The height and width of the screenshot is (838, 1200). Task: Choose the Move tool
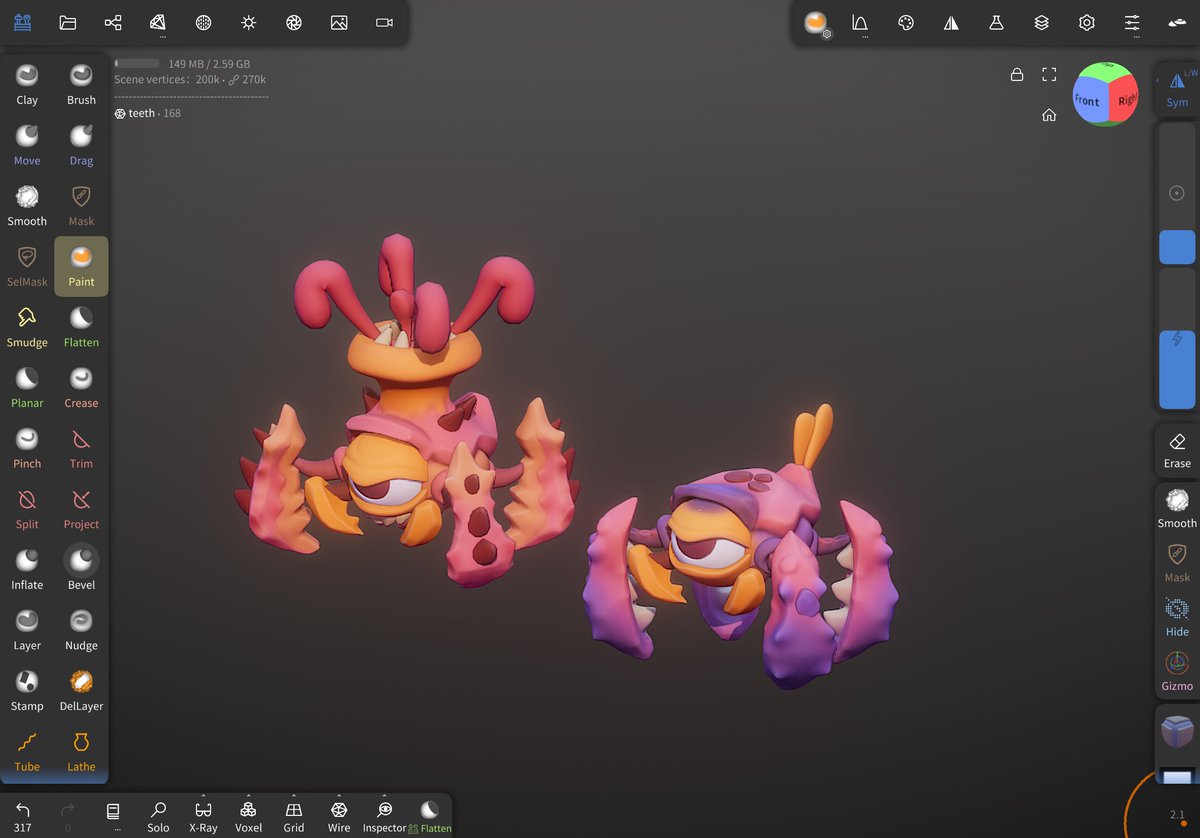pos(27,145)
